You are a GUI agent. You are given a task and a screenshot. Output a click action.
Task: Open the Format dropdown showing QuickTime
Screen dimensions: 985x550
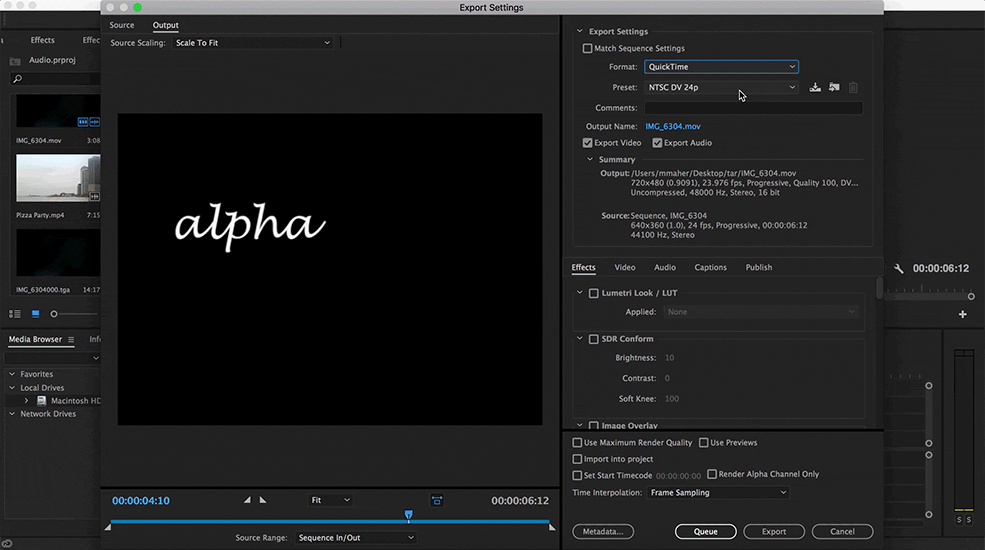(x=720, y=67)
